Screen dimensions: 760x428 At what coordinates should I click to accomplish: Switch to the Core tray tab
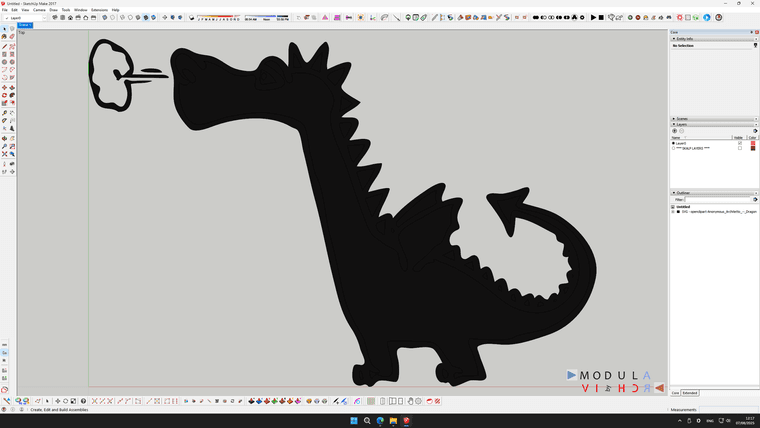(675, 393)
